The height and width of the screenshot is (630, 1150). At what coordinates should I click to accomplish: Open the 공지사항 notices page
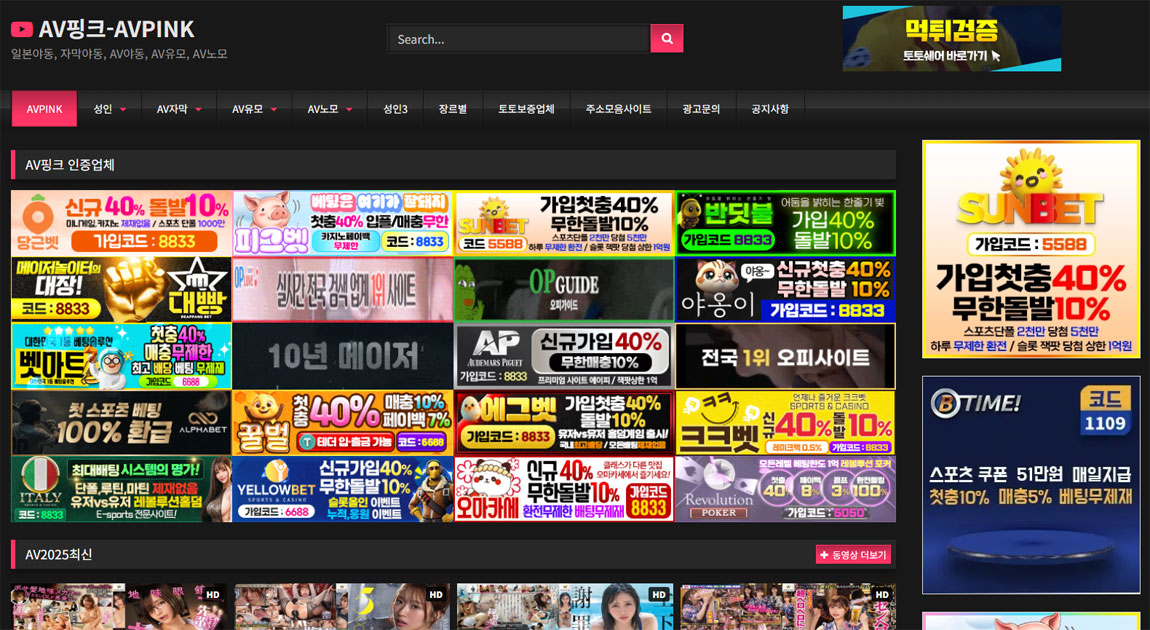pyautogui.click(x=770, y=109)
